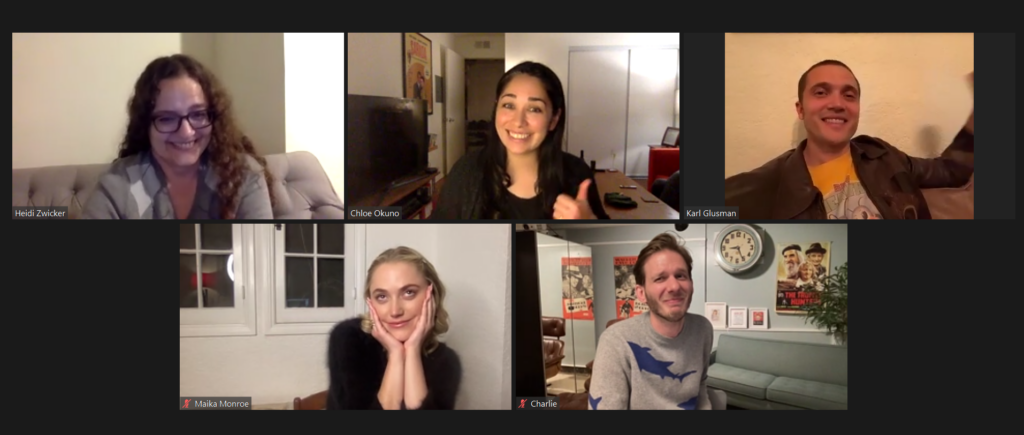Click the Karl Glusman name label

tap(711, 213)
